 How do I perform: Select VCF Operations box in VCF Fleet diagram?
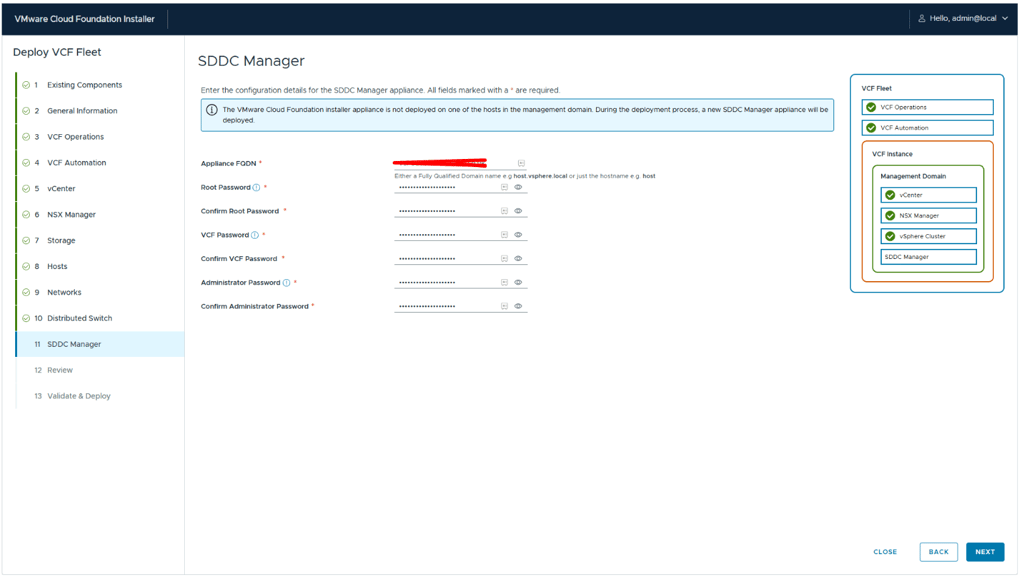tap(928, 107)
